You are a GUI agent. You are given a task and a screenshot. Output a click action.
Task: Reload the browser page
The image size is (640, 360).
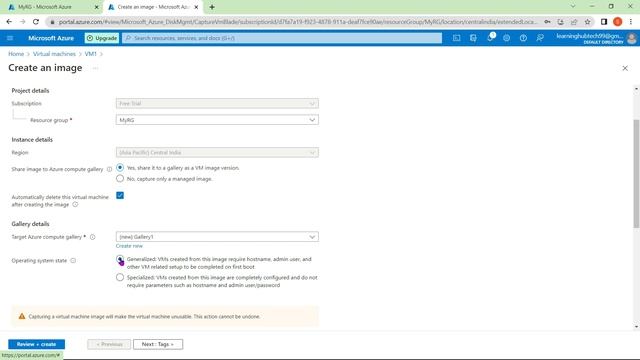pyautogui.click(x=36, y=22)
